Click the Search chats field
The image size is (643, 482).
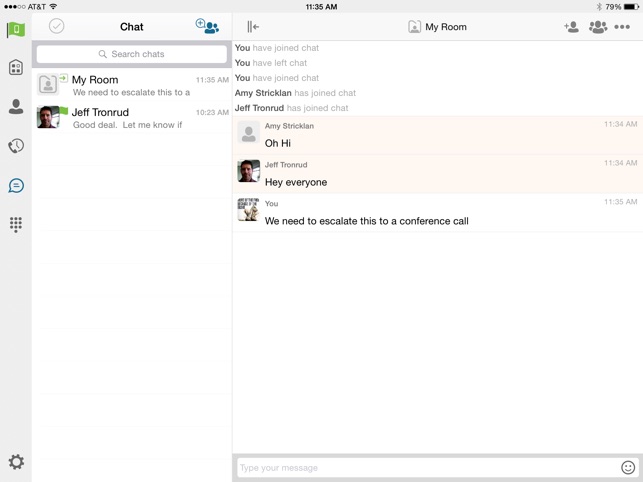132,54
